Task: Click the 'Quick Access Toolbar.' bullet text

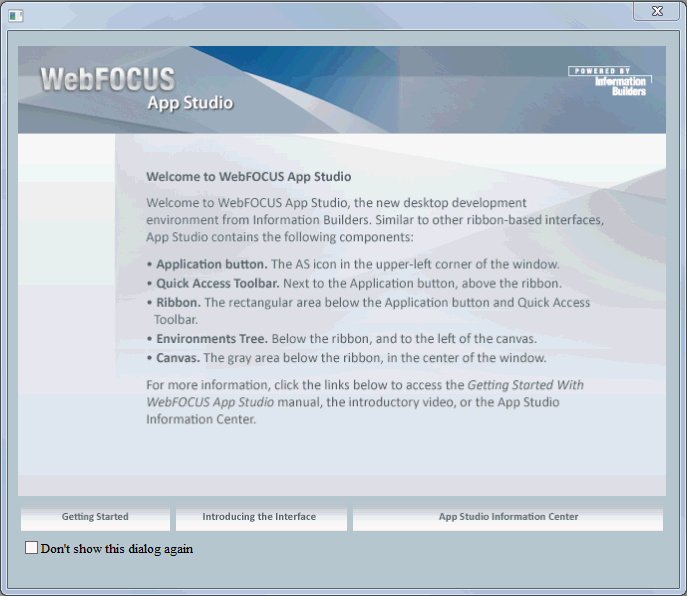Action: pyautogui.click(x=218, y=284)
